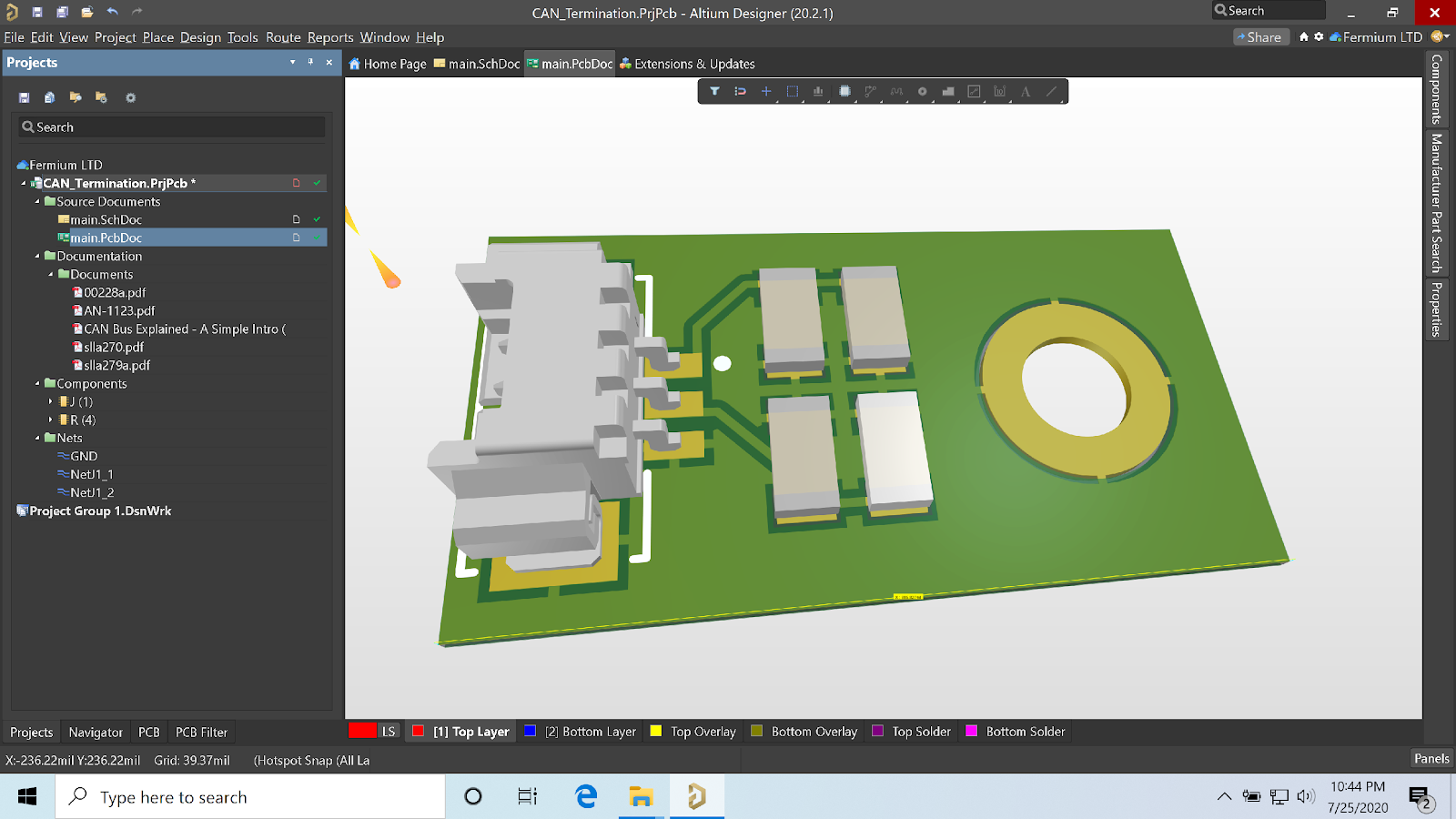
Task: Open the heads-up snapping options icon
Action: click(739, 91)
